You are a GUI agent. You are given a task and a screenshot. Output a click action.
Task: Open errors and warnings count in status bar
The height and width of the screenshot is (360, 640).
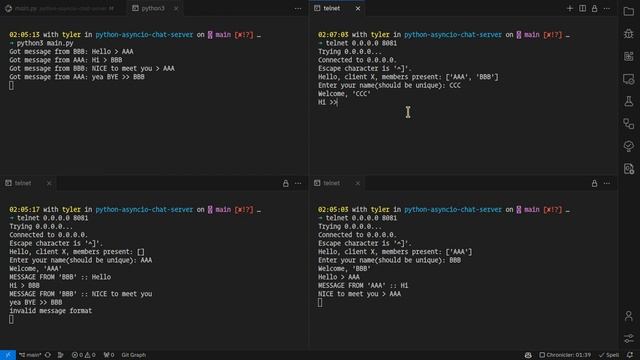[83, 355]
